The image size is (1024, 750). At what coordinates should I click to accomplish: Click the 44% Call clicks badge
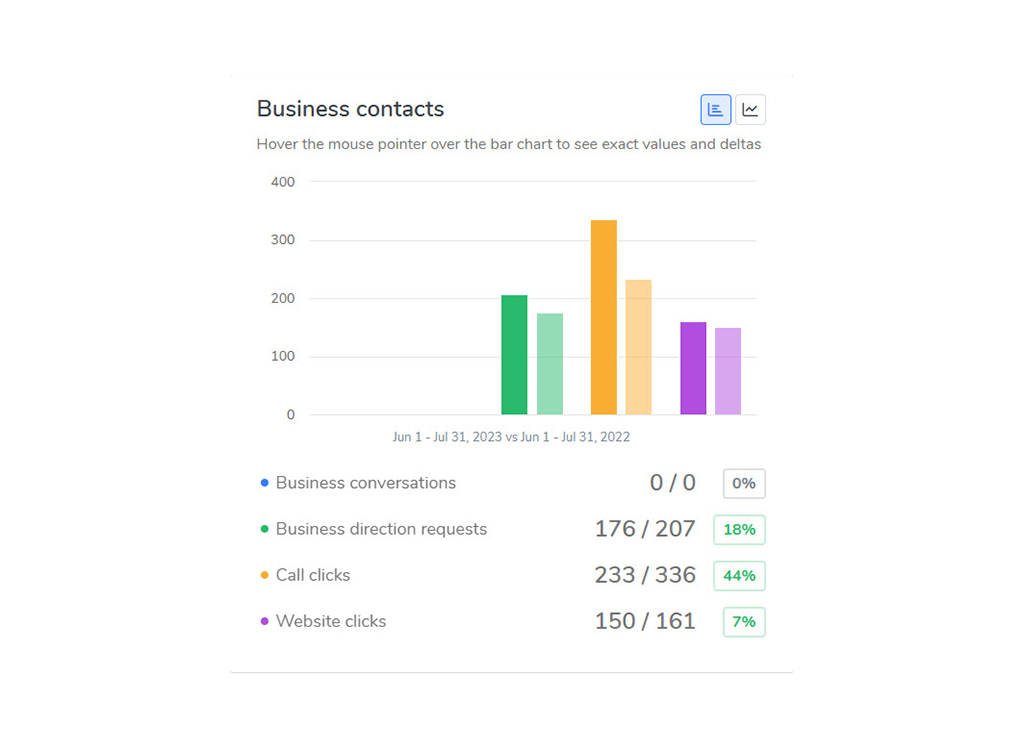739,575
